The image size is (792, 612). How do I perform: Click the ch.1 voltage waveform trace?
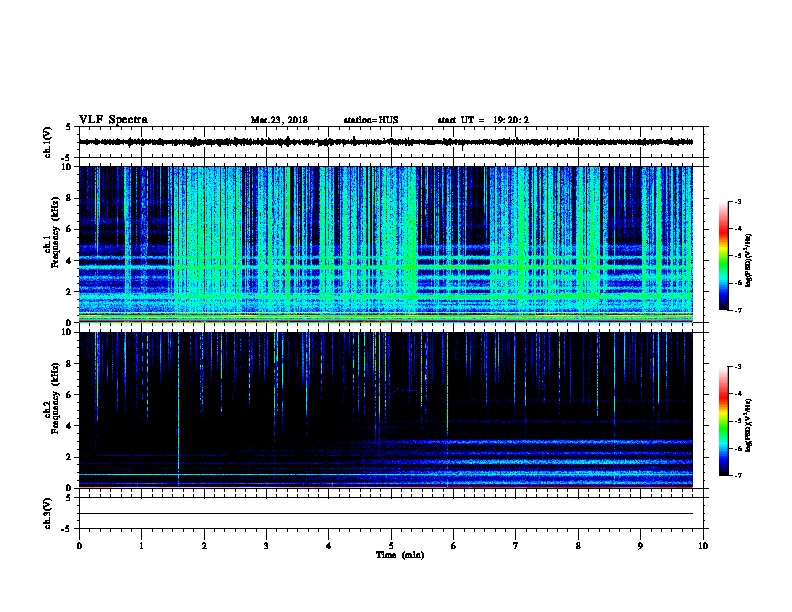click(x=386, y=142)
